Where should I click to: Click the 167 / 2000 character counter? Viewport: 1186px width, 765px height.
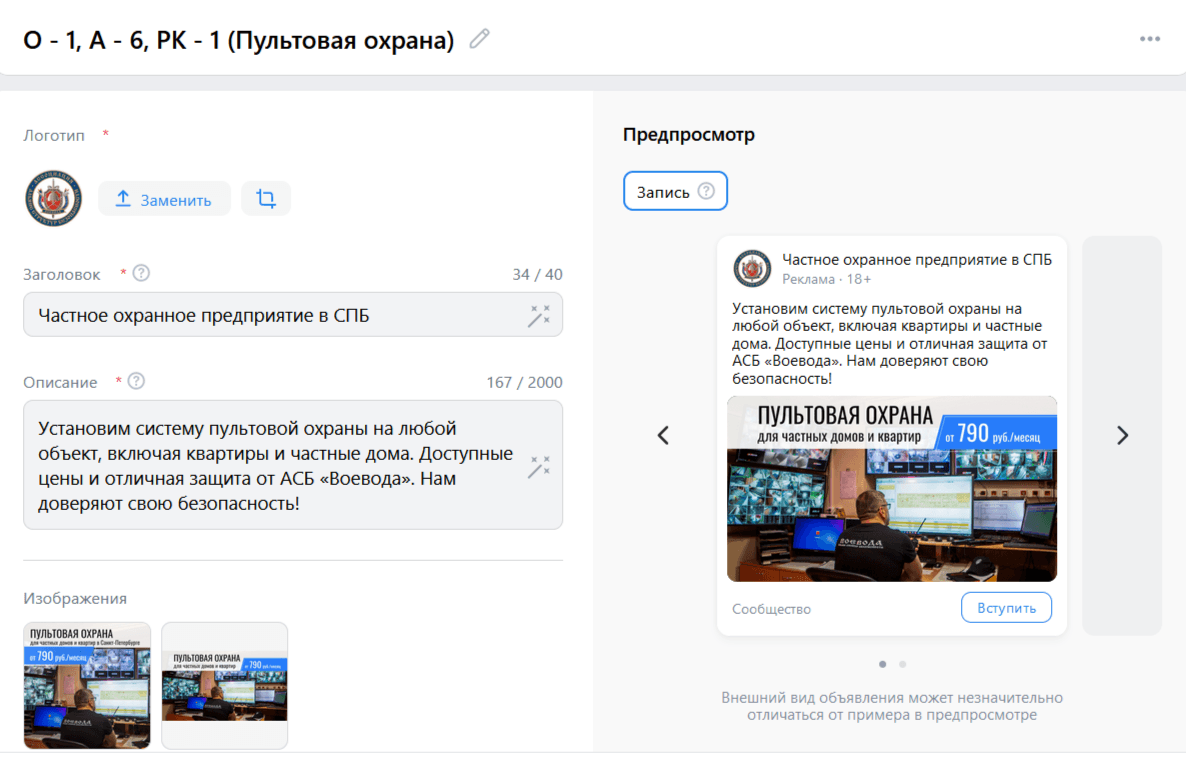pos(524,382)
